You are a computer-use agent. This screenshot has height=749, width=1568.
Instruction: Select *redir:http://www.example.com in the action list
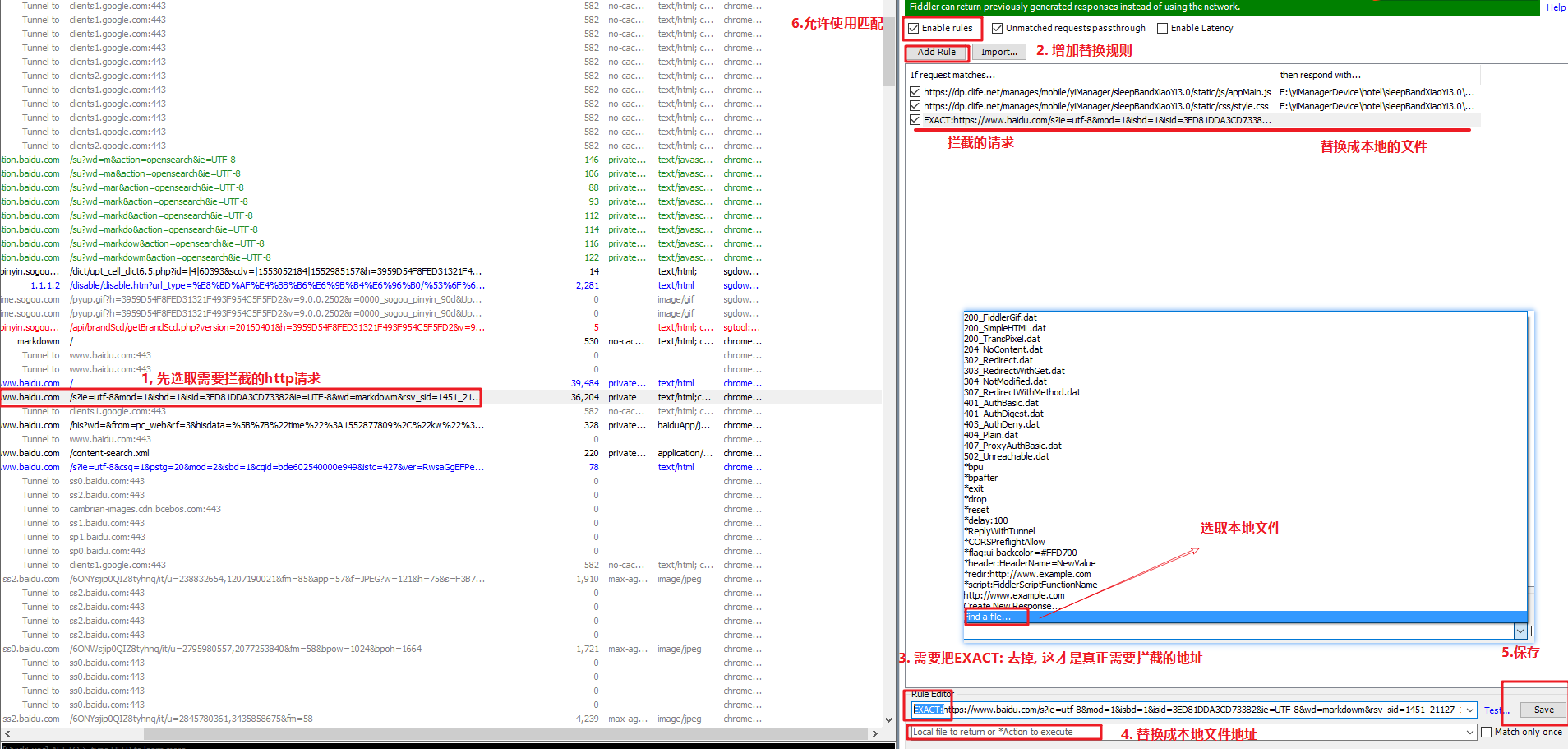click(1244, 574)
